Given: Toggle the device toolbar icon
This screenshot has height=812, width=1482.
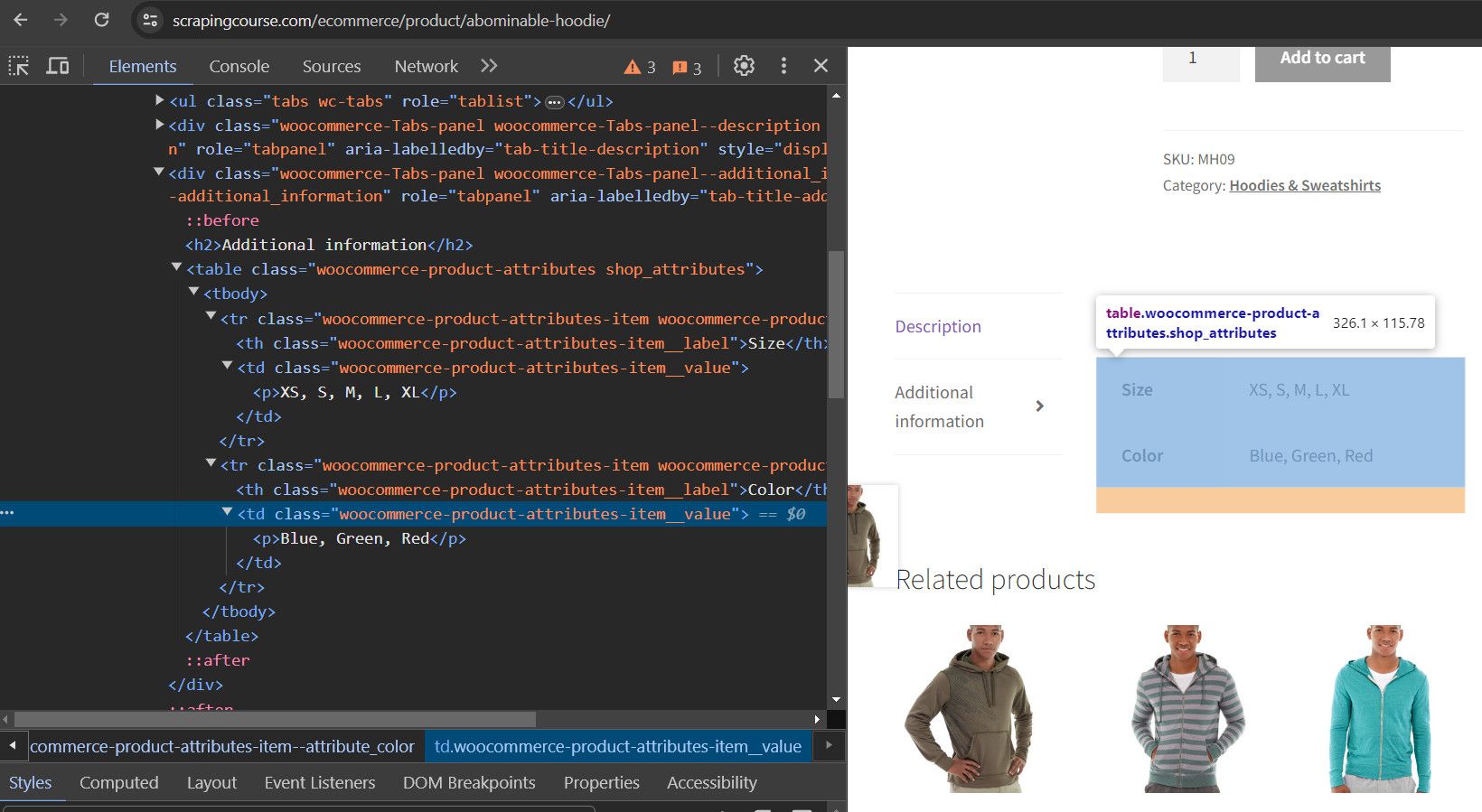Looking at the screenshot, I should (58, 66).
